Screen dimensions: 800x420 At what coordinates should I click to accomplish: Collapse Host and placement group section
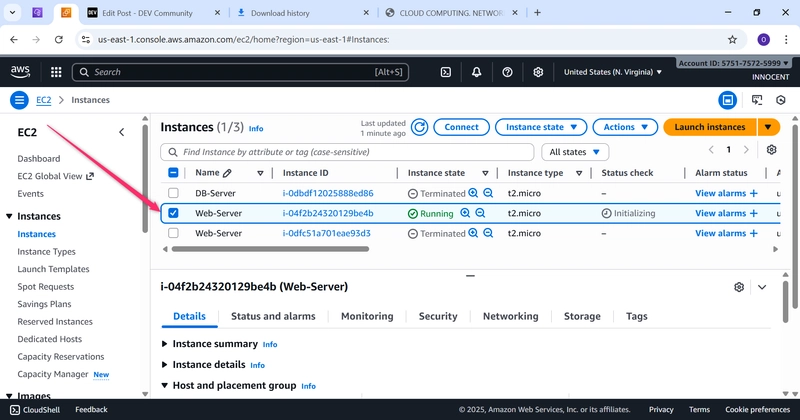coord(164,385)
